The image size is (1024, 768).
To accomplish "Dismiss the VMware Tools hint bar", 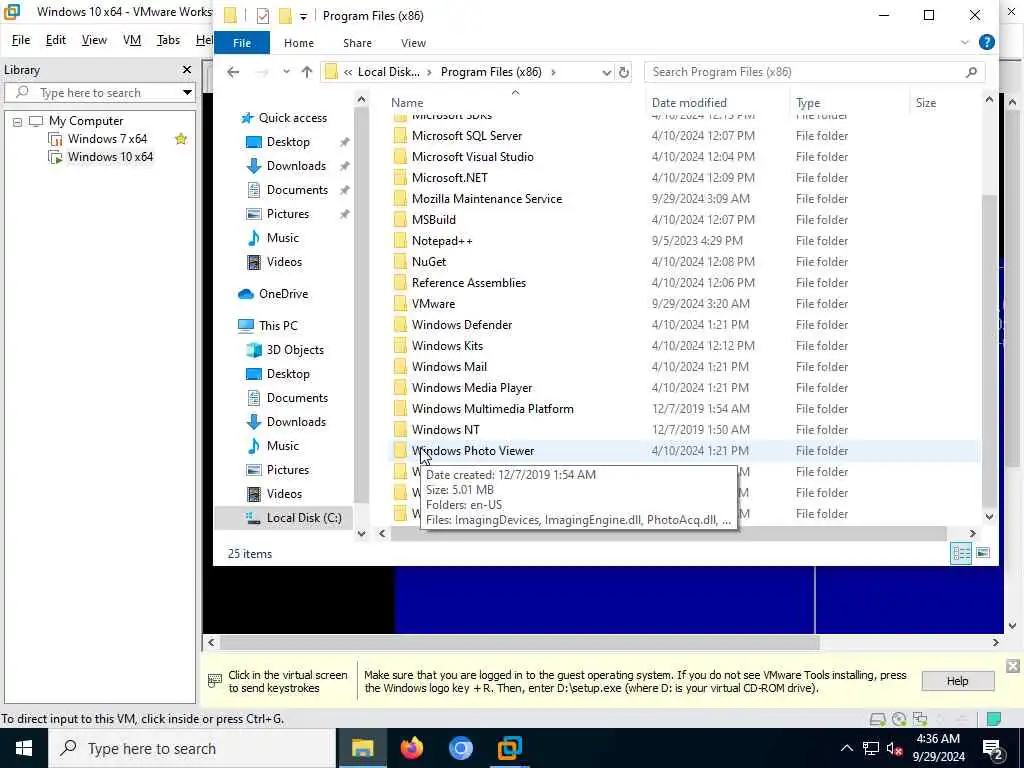I will 1013,665.
